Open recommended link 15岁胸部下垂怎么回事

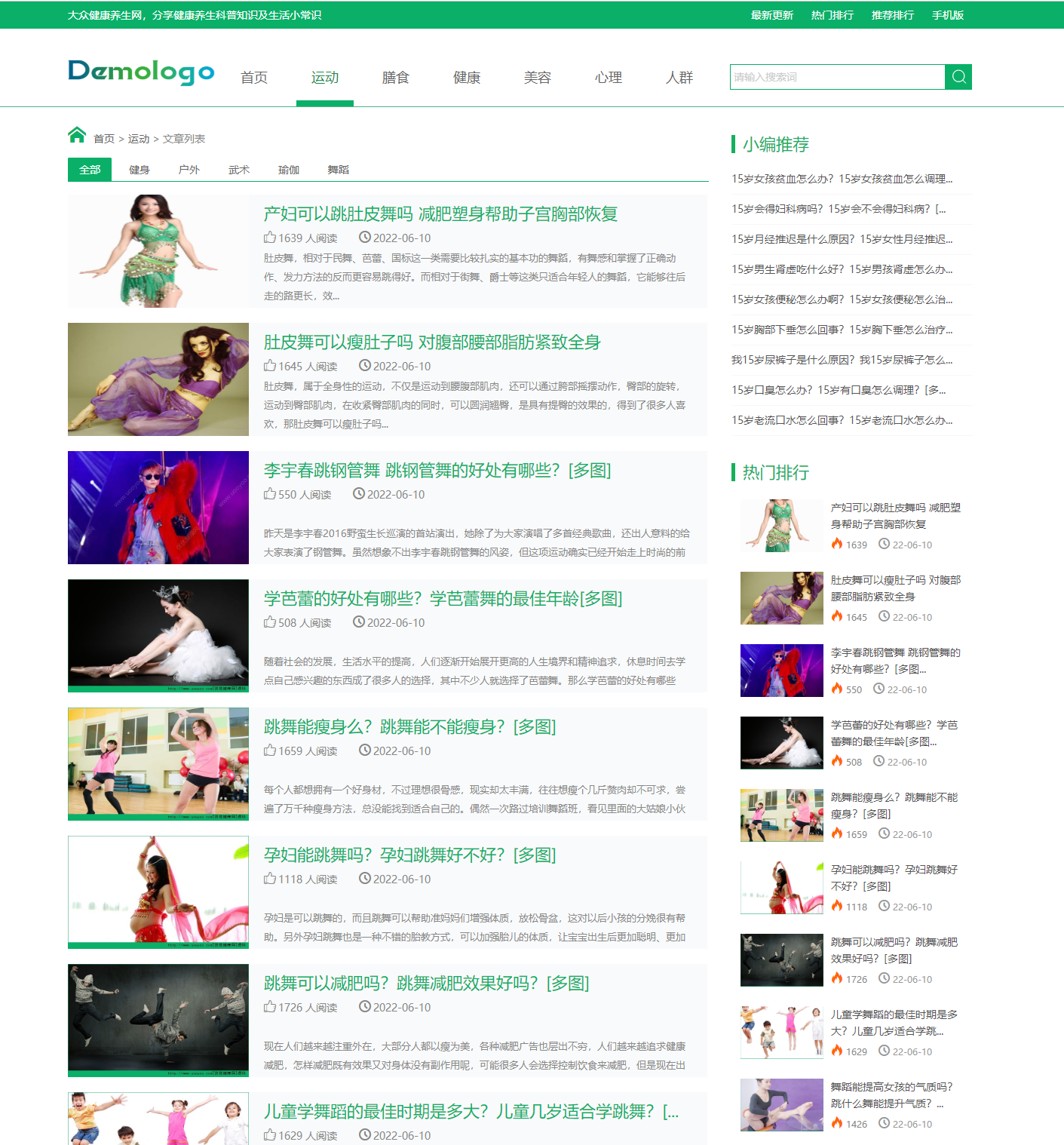pyautogui.click(x=842, y=330)
